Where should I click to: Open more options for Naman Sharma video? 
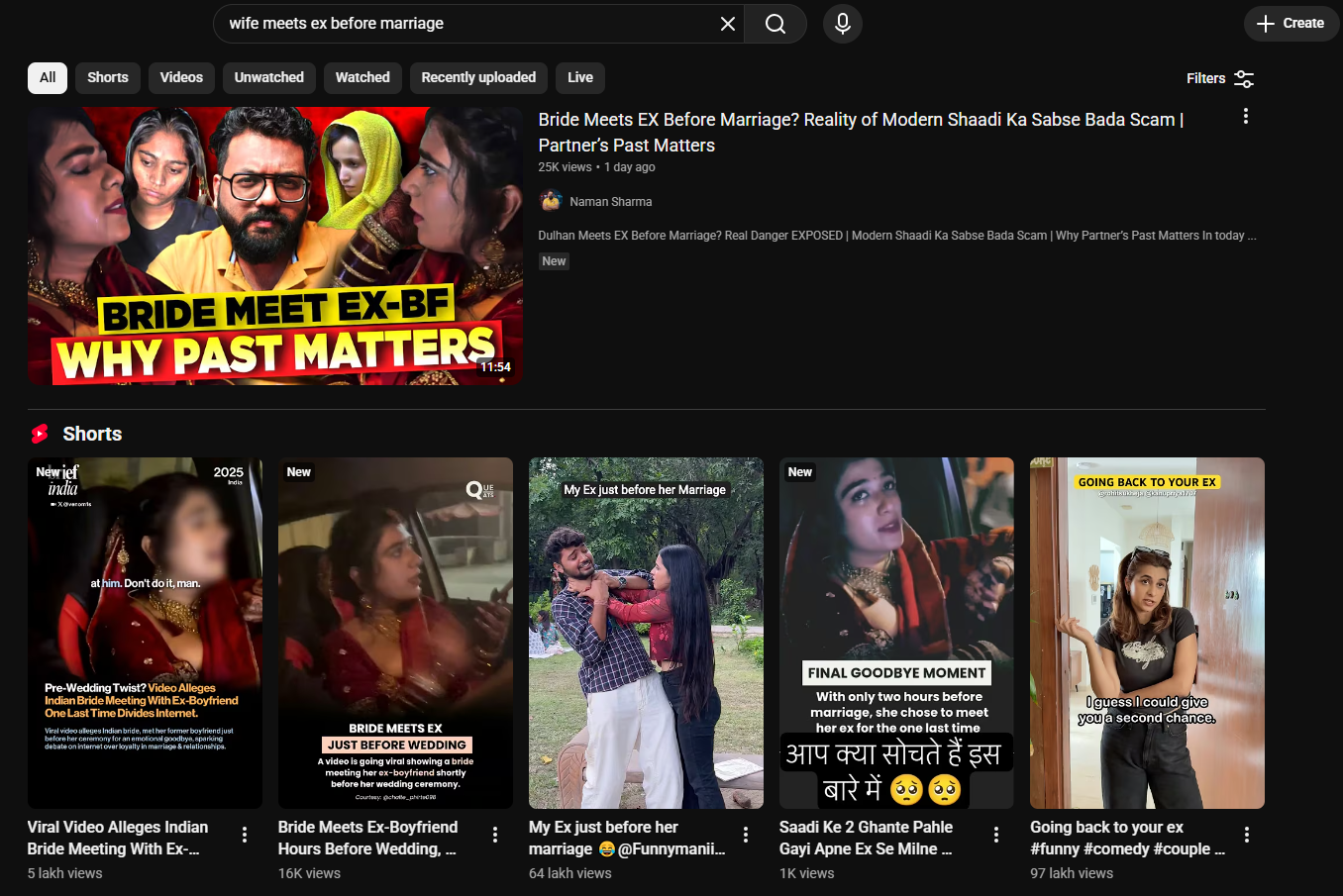tap(1245, 117)
